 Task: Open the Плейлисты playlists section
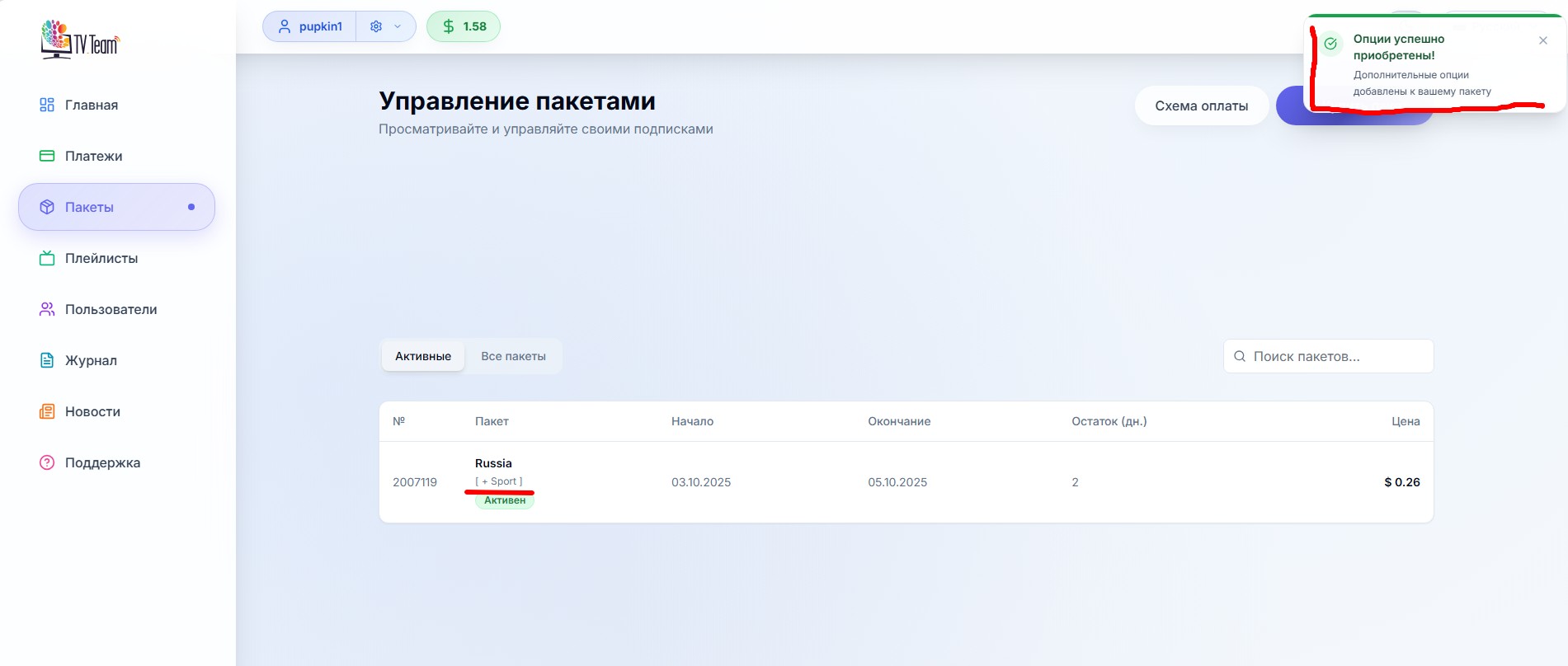coord(101,258)
